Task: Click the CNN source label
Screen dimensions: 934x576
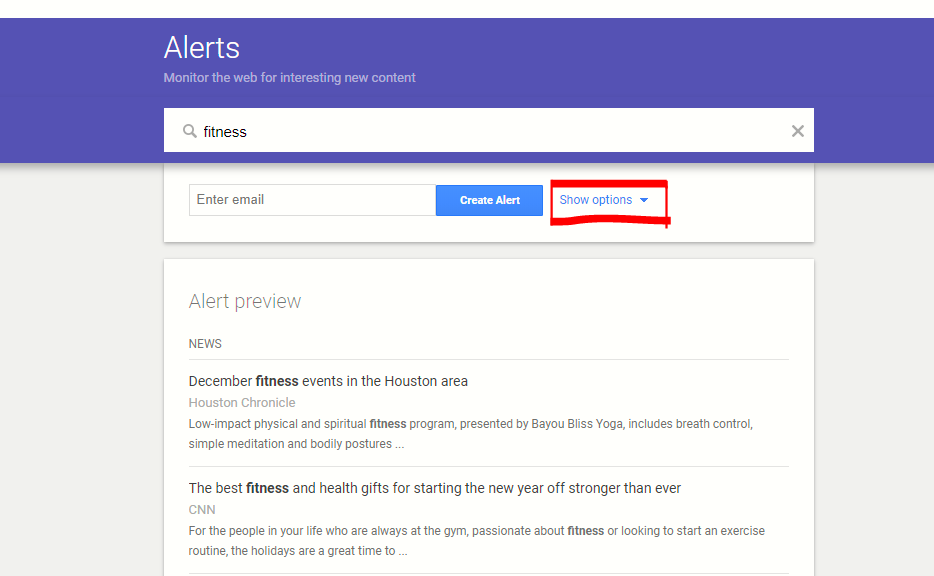Action: tap(202, 510)
